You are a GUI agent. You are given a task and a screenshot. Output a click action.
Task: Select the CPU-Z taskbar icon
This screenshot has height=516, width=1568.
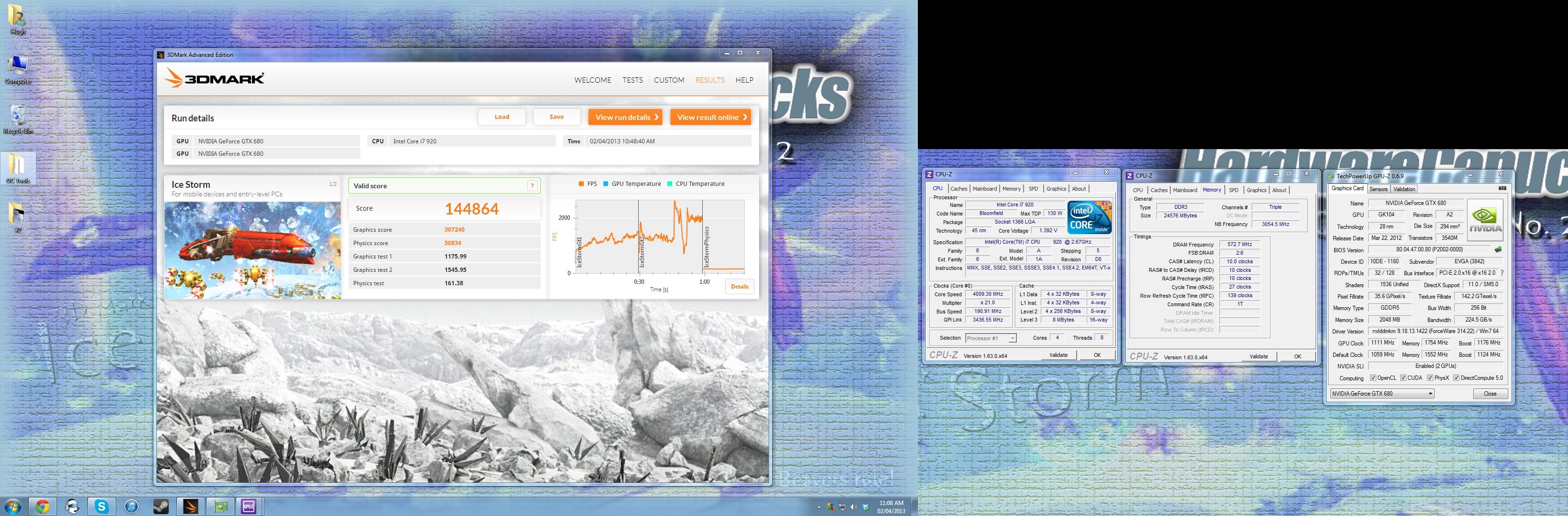tap(249, 506)
